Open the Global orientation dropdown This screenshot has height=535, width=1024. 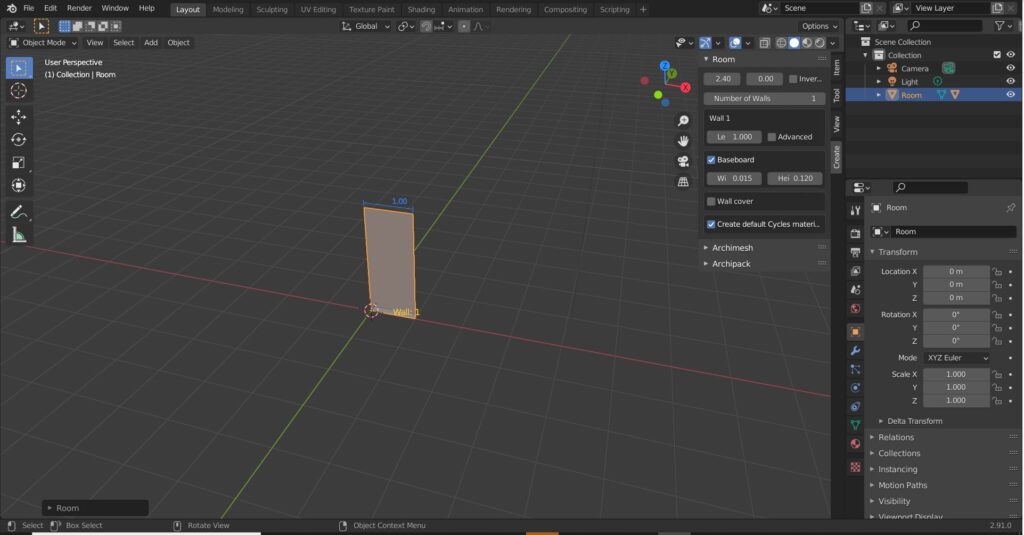click(366, 27)
